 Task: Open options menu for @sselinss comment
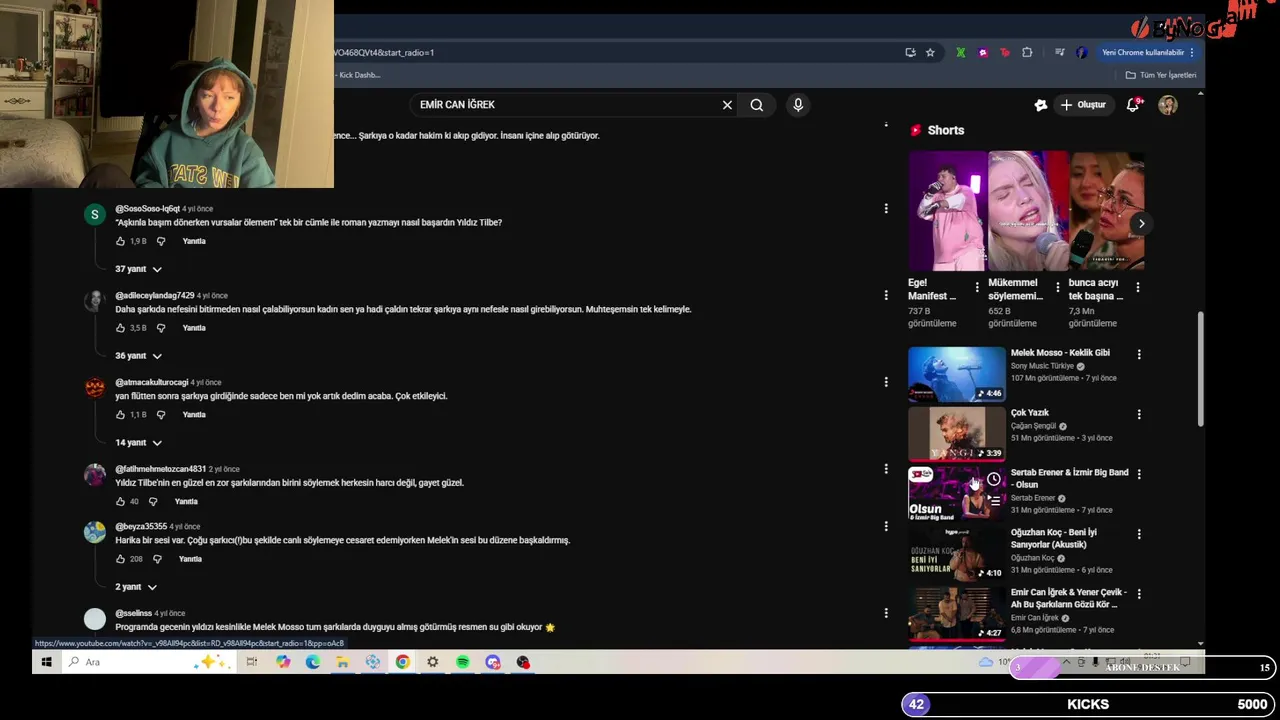pos(885,613)
